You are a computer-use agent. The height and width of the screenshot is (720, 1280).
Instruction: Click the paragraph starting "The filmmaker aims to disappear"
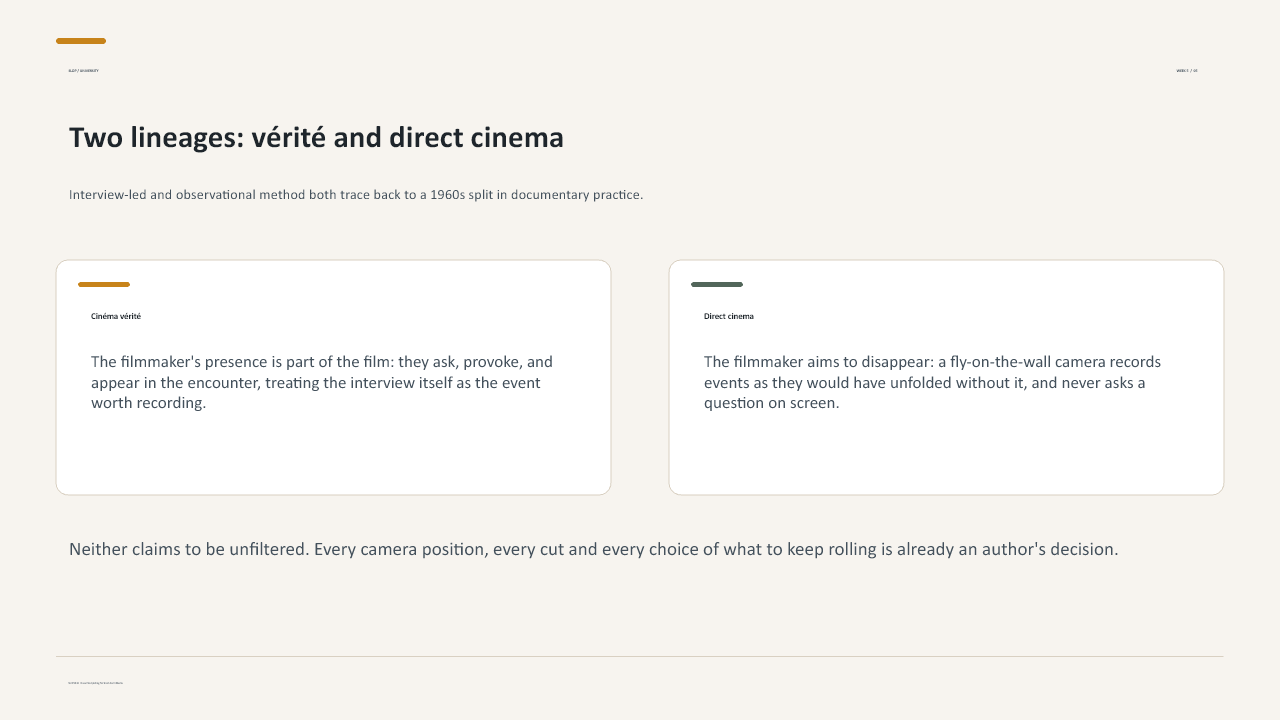click(932, 382)
